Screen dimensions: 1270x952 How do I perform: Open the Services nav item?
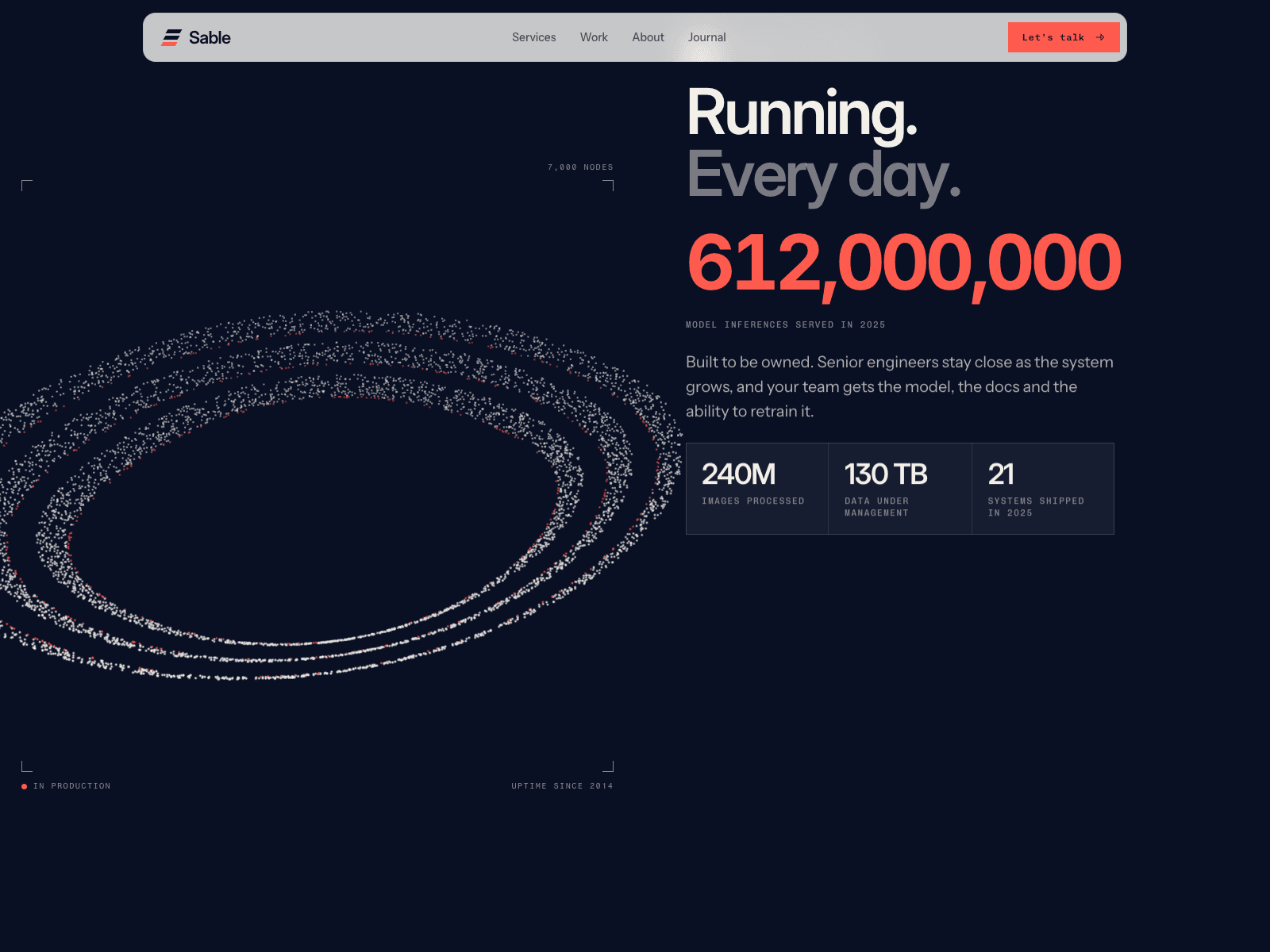(x=533, y=37)
